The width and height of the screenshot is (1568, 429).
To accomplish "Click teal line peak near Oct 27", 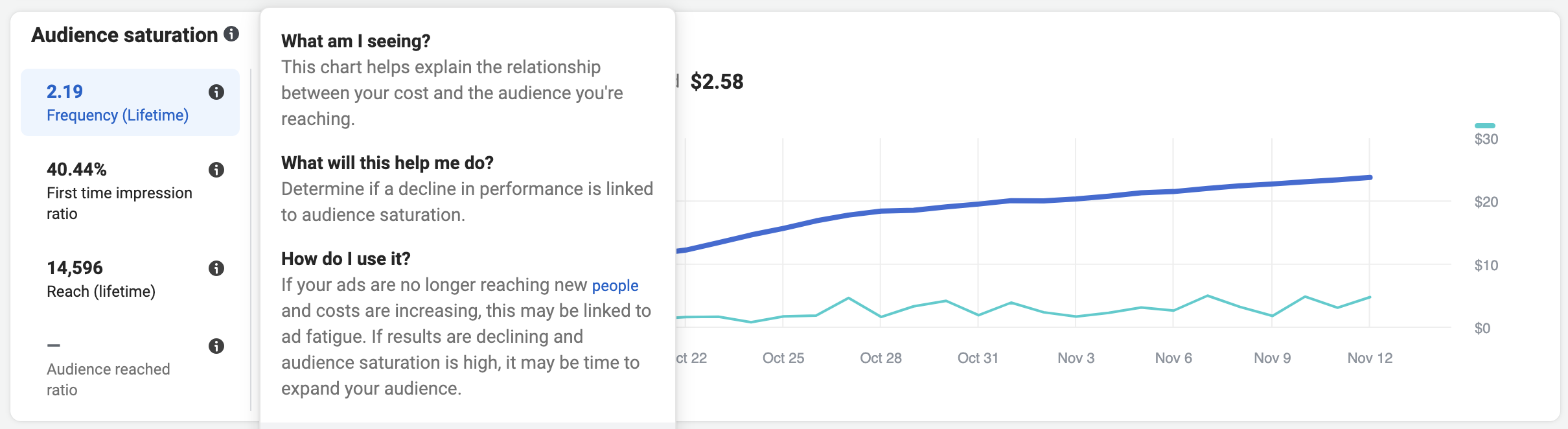I will 848,298.
